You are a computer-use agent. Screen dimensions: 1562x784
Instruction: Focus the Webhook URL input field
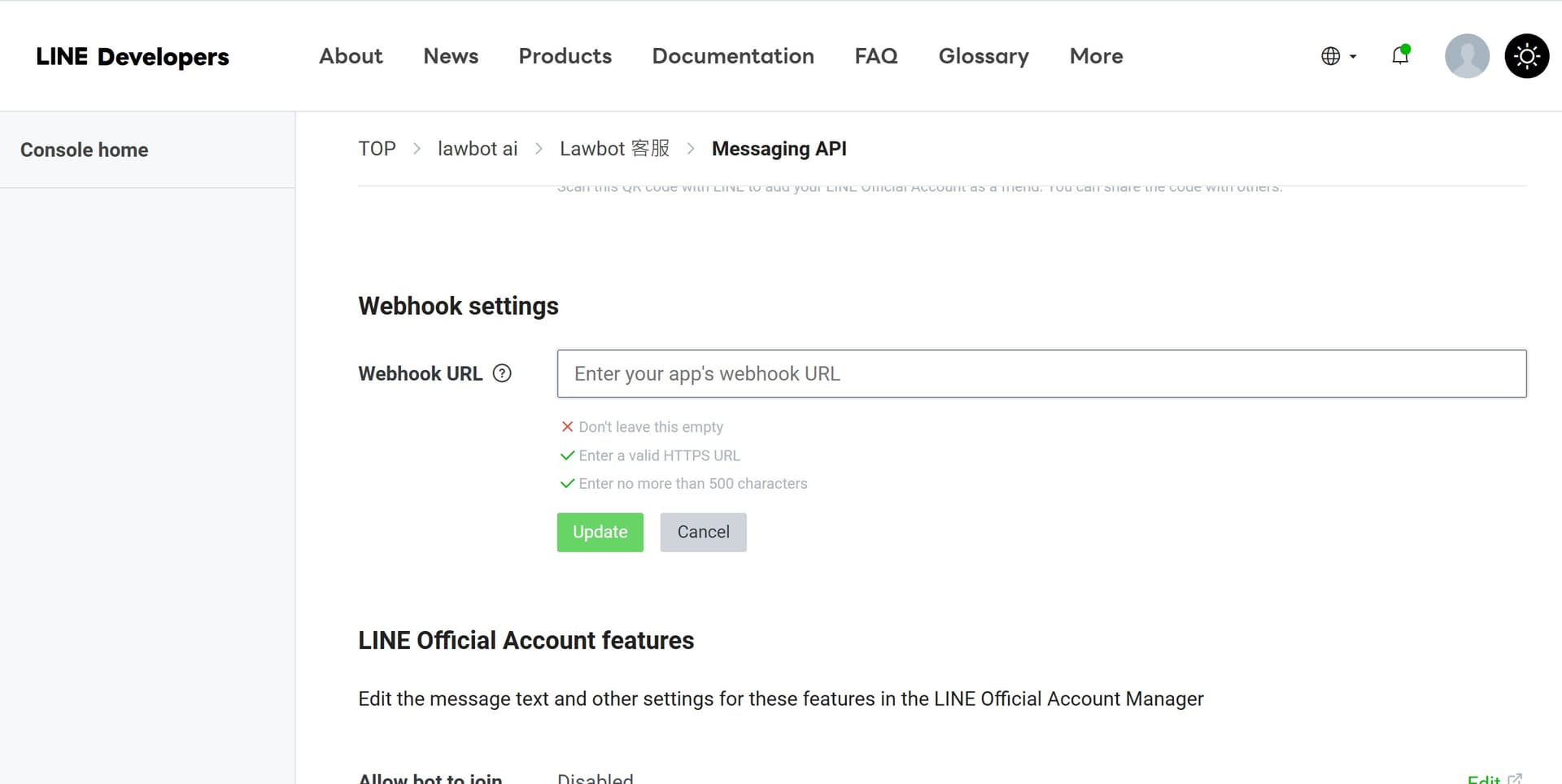pos(1041,373)
